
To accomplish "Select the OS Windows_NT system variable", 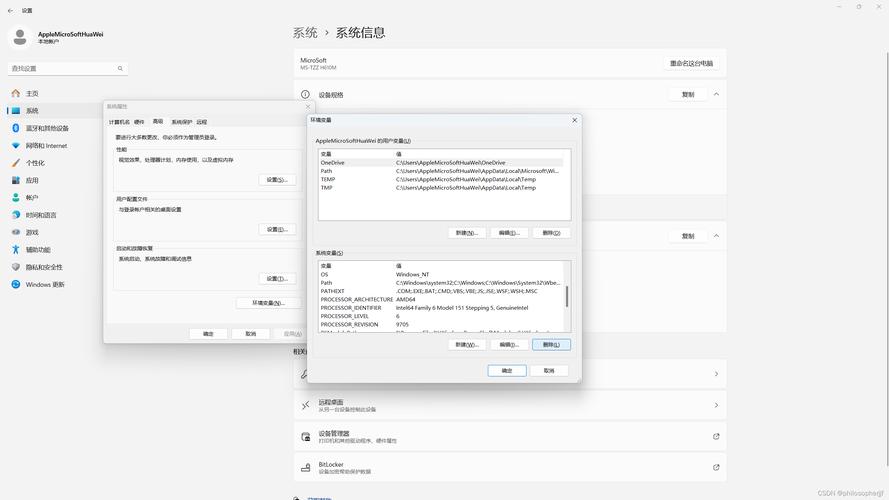I will coord(442,274).
